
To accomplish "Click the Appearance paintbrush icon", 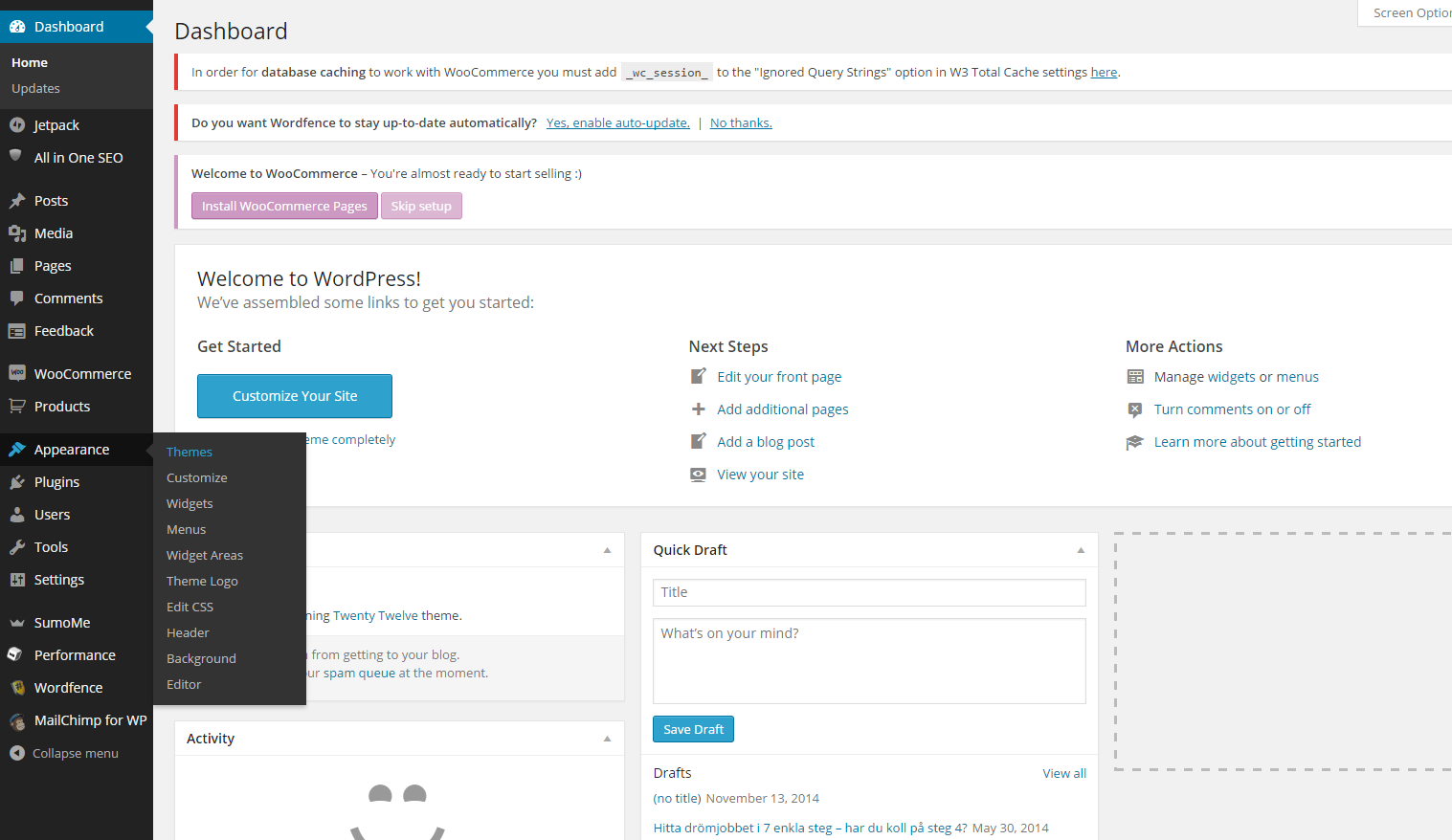I will [x=17, y=450].
